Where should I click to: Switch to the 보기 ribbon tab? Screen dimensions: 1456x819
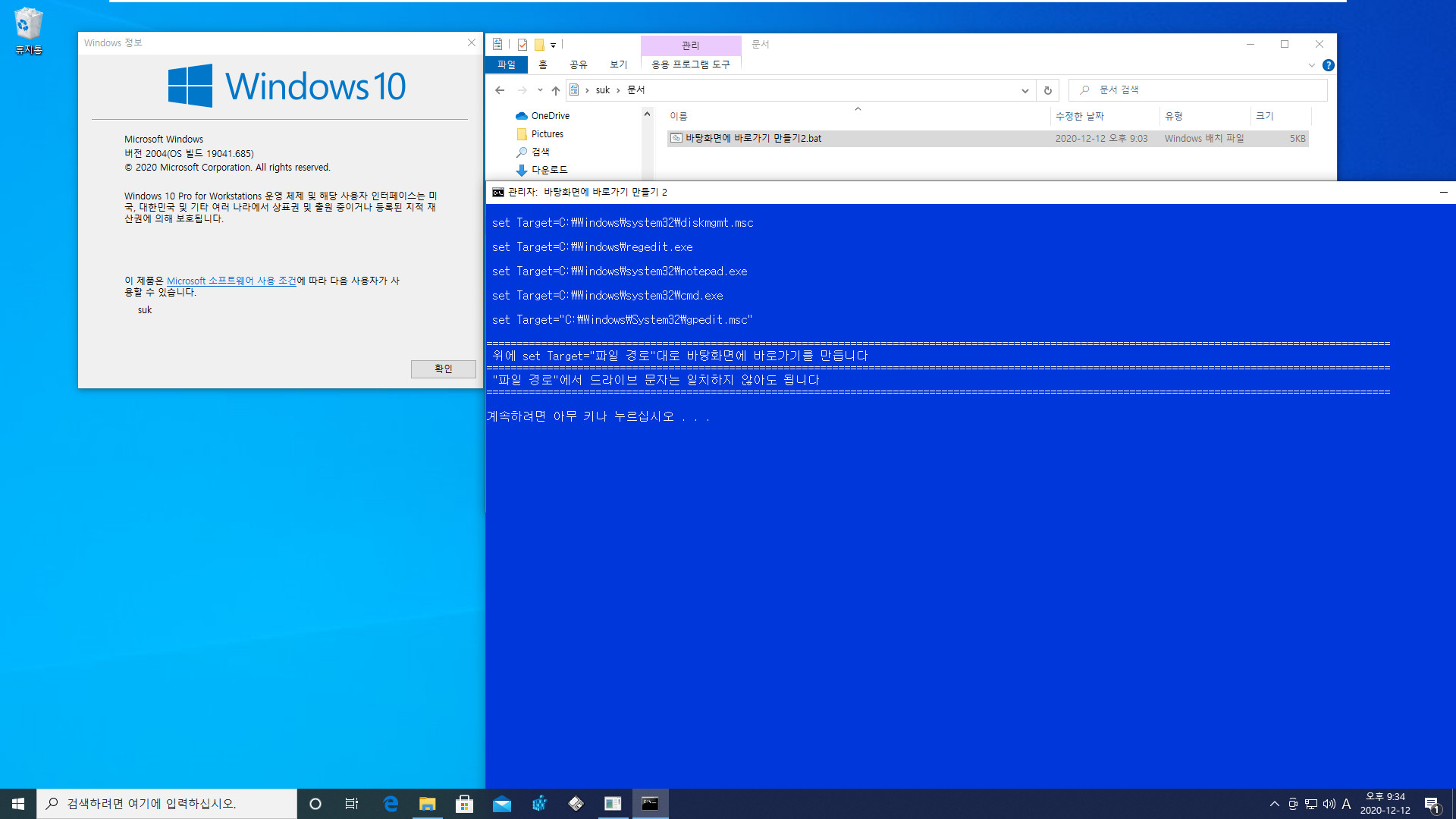[619, 64]
